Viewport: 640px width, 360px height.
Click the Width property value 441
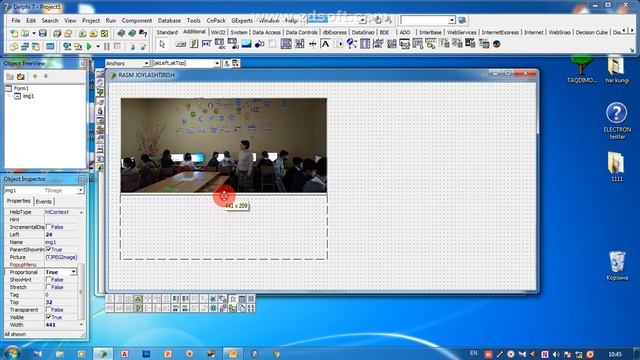point(61,325)
